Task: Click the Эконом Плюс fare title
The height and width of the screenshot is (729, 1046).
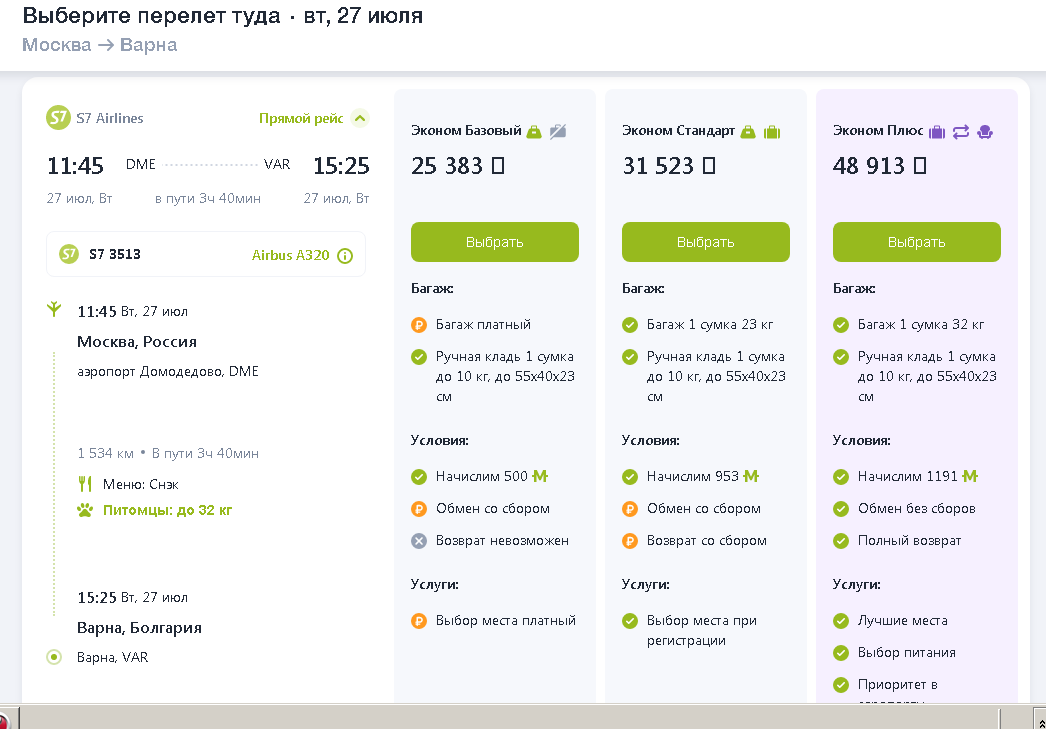Action: [878, 131]
